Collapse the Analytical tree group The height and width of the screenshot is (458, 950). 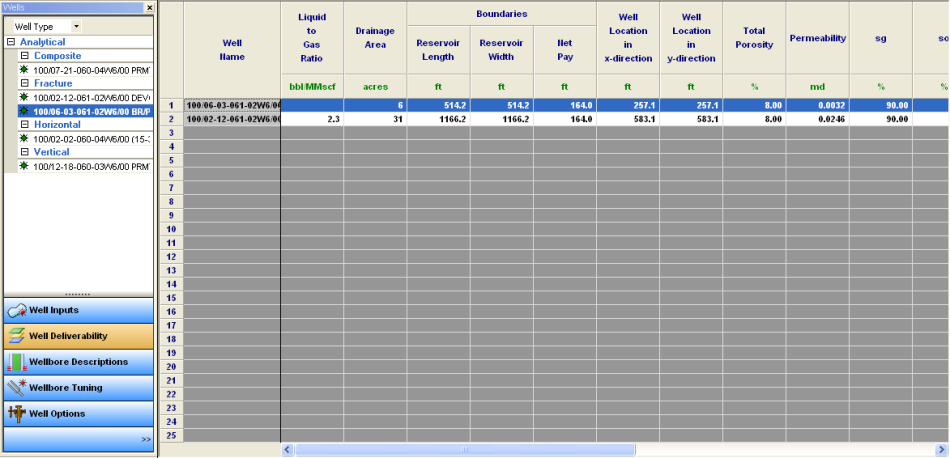(10, 43)
